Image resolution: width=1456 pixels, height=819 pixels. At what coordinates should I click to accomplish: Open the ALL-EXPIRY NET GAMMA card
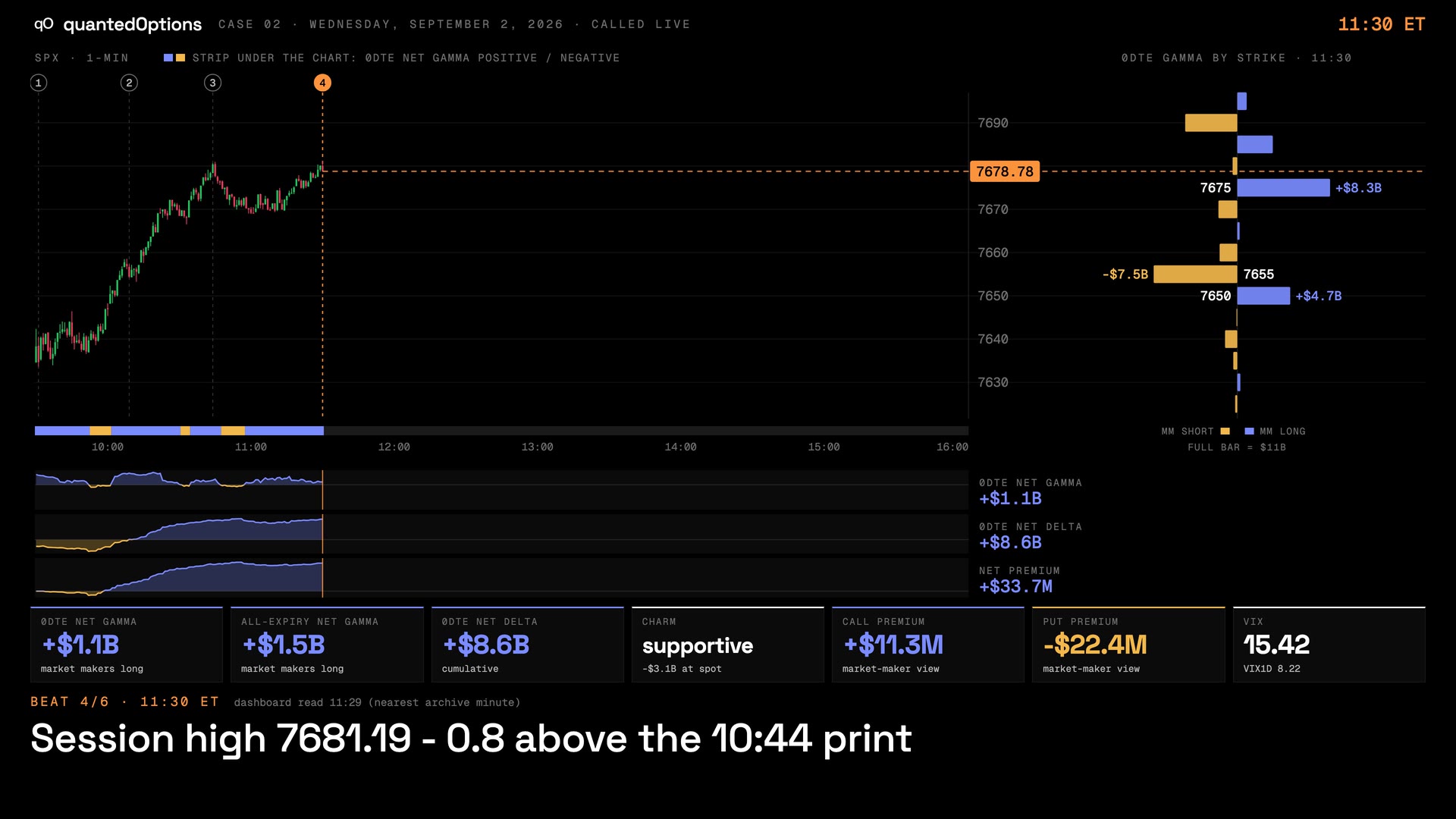[327, 645]
